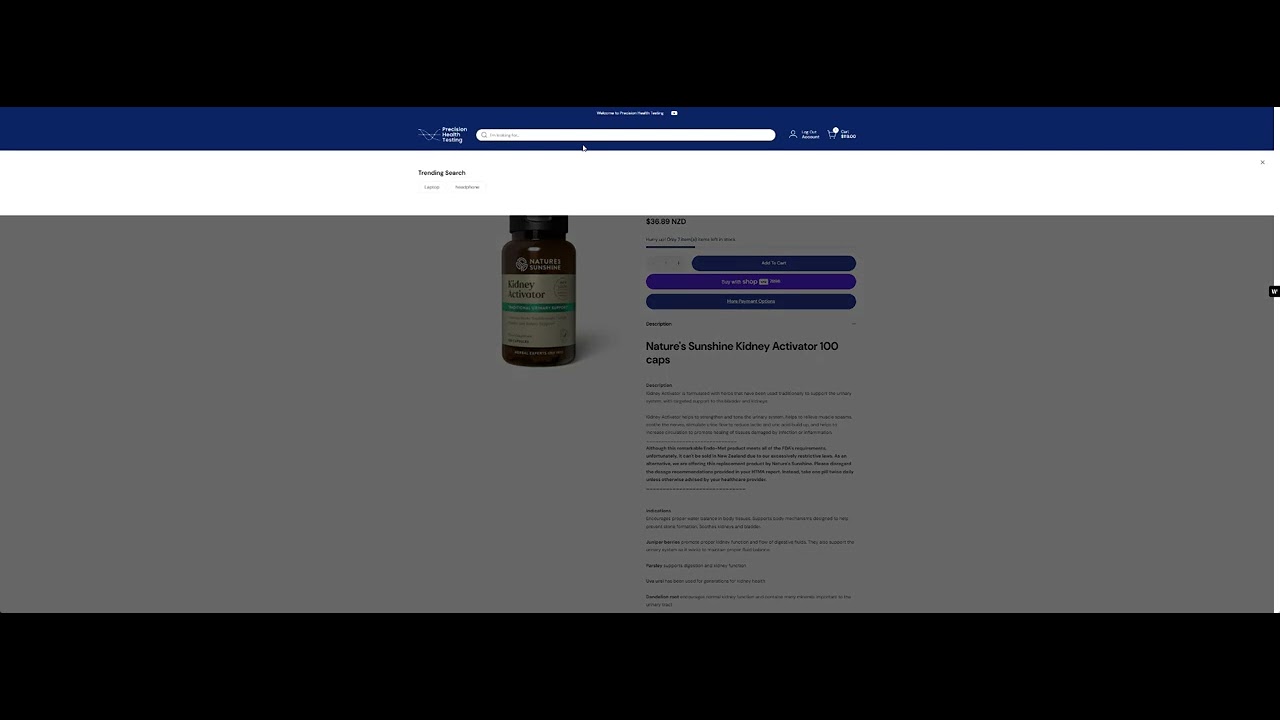The image size is (1280, 720).
Task: Click the user account icon
Action: pos(793,134)
